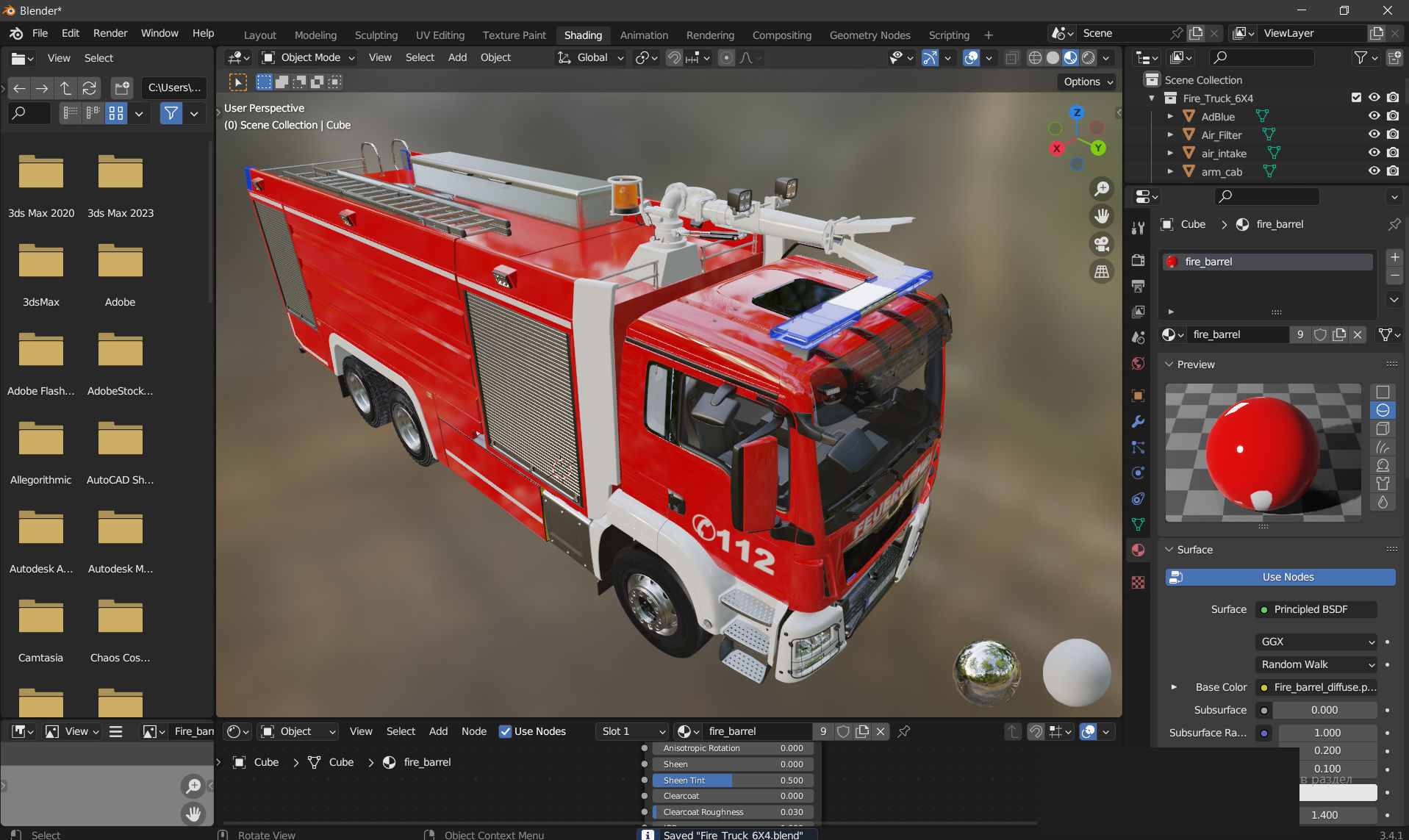Image resolution: width=1409 pixels, height=840 pixels.
Task: Uncheck the Fire_Truck_6X4 collection checkbox
Action: (1356, 98)
